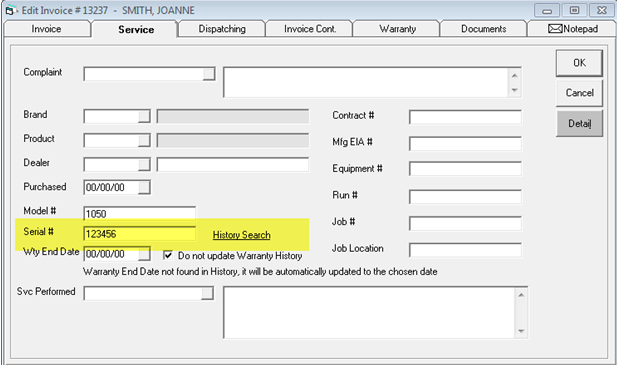617x365 pixels.
Task: Click the Cancel button
Action: pyautogui.click(x=579, y=93)
